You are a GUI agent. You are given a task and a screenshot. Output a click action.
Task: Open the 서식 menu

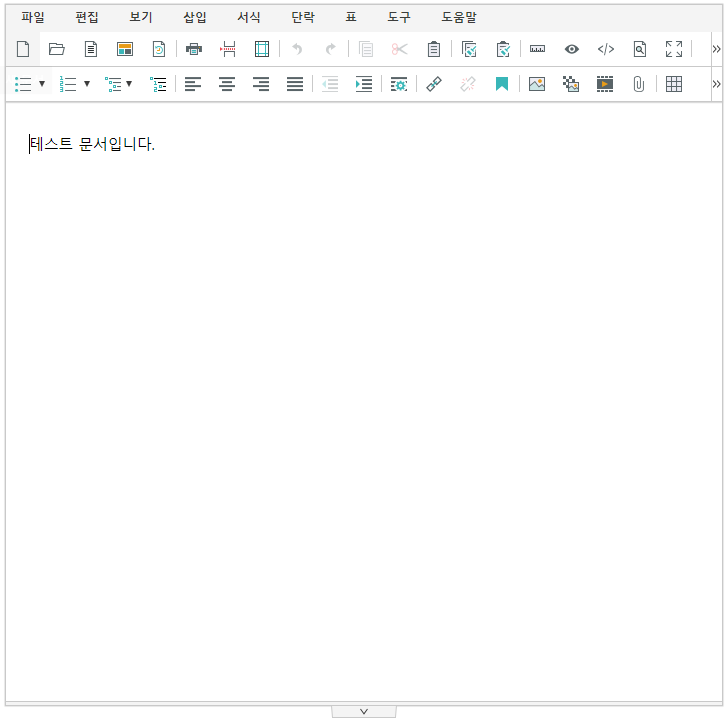click(x=249, y=17)
